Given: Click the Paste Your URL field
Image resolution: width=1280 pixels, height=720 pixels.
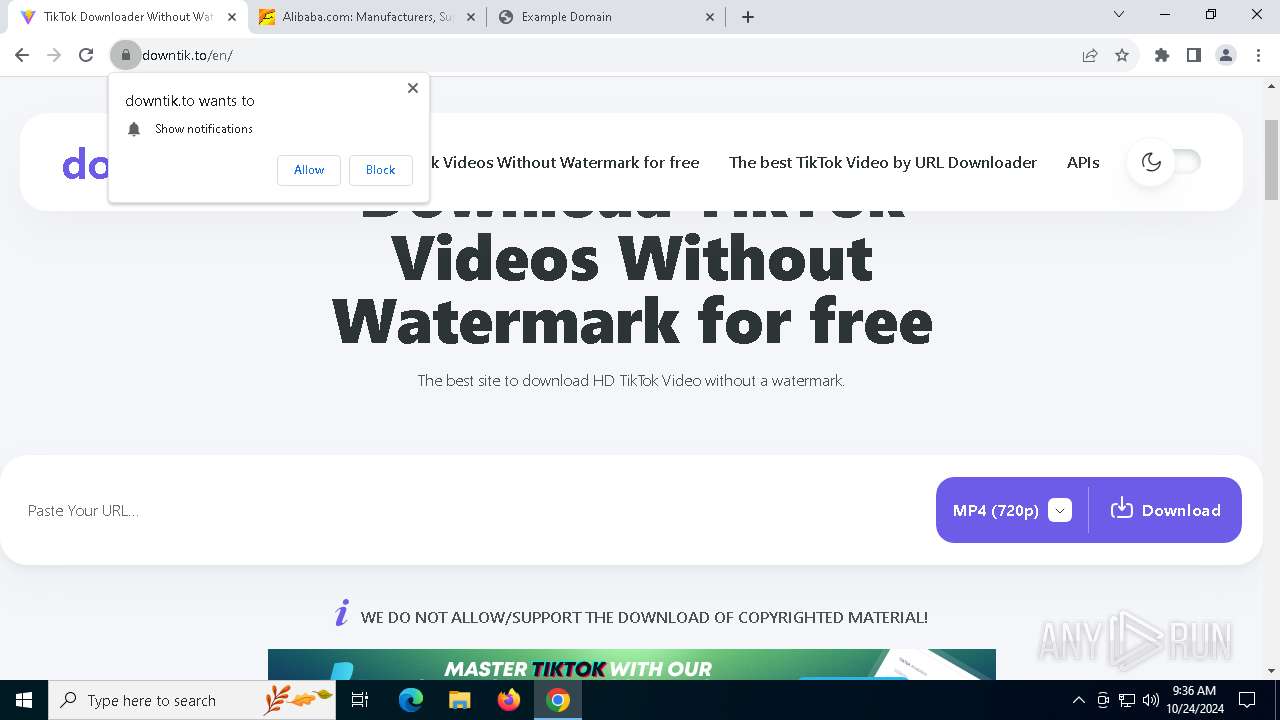Looking at the screenshot, I should coord(470,510).
